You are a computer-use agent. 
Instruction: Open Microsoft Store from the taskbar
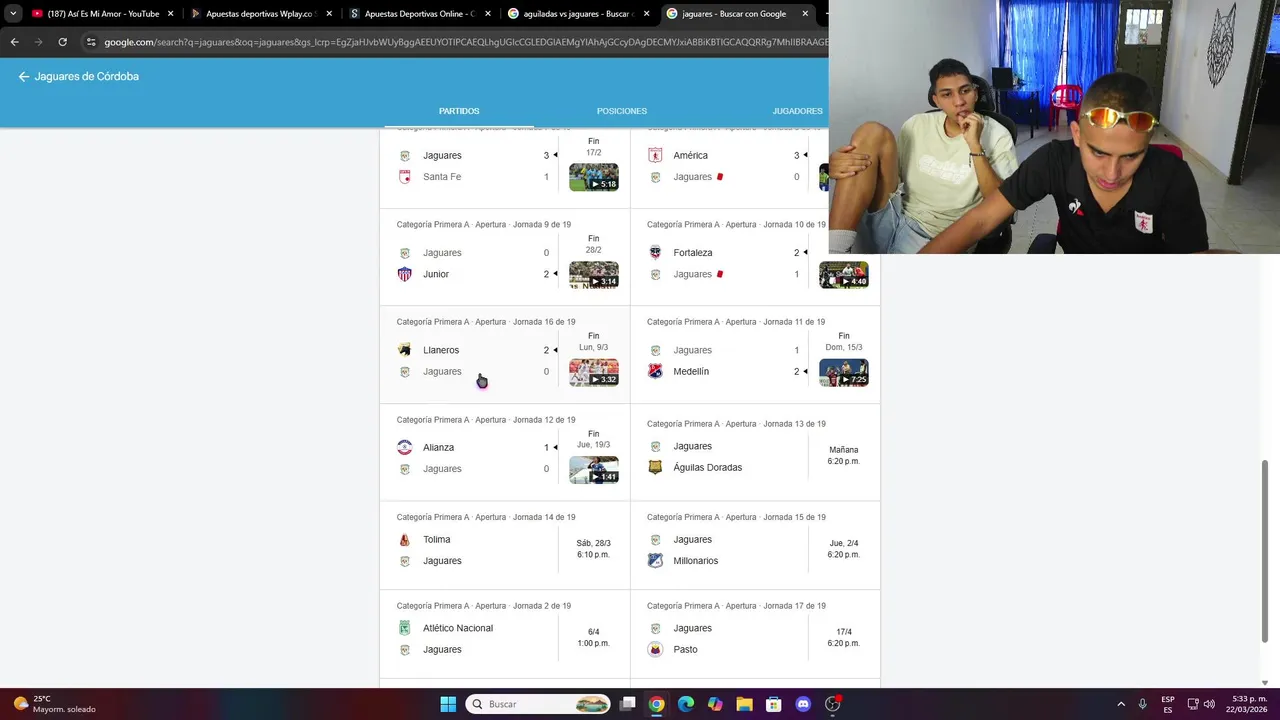773,704
